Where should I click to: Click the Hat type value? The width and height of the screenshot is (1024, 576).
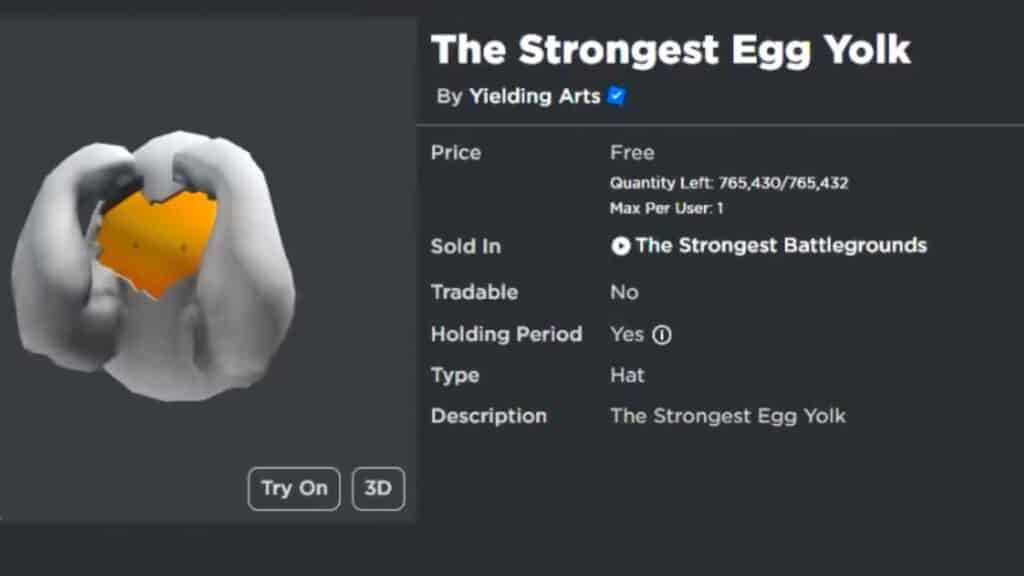(628, 375)
